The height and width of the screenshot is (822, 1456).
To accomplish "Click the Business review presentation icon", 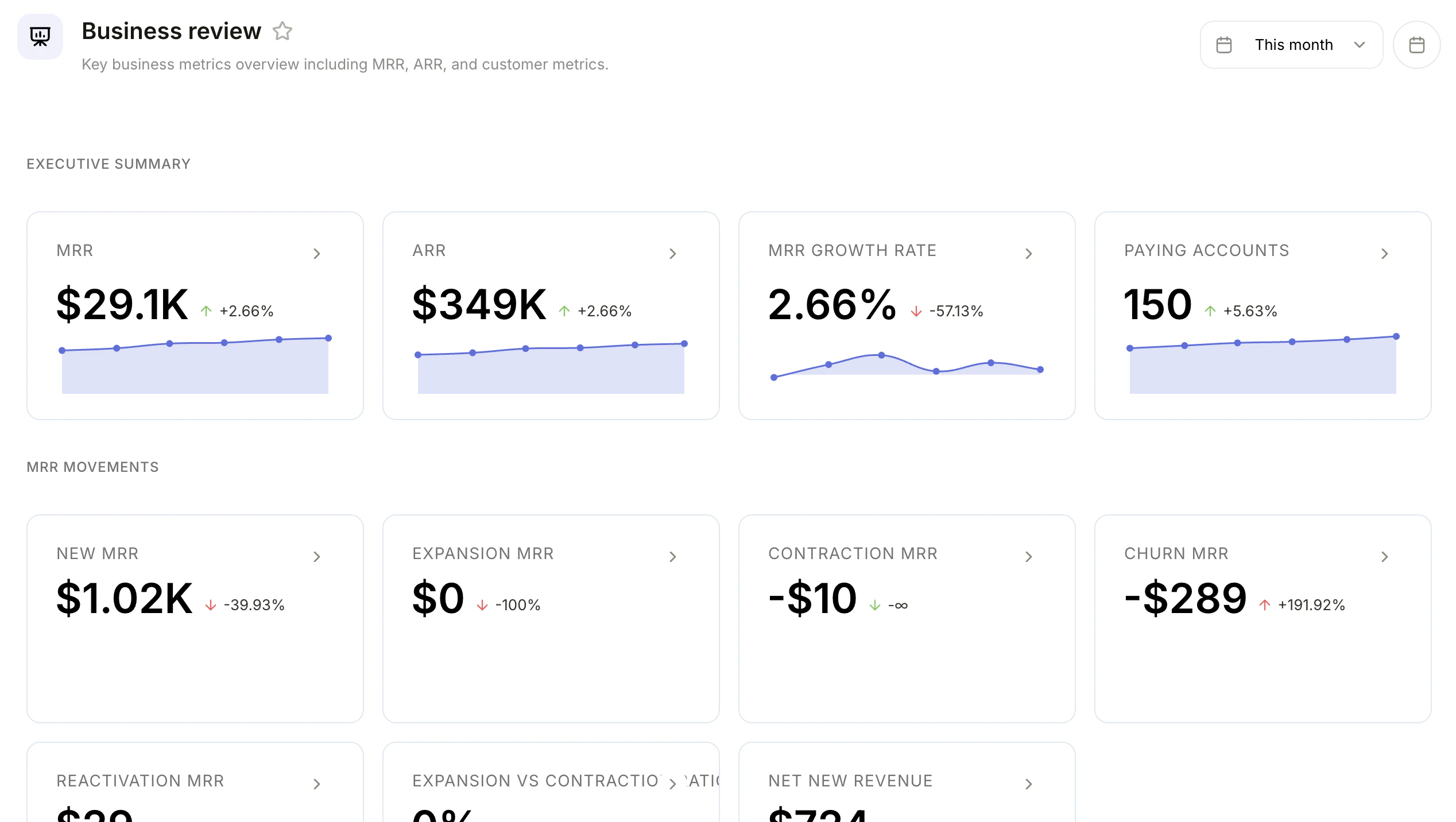I will [40, 36].
